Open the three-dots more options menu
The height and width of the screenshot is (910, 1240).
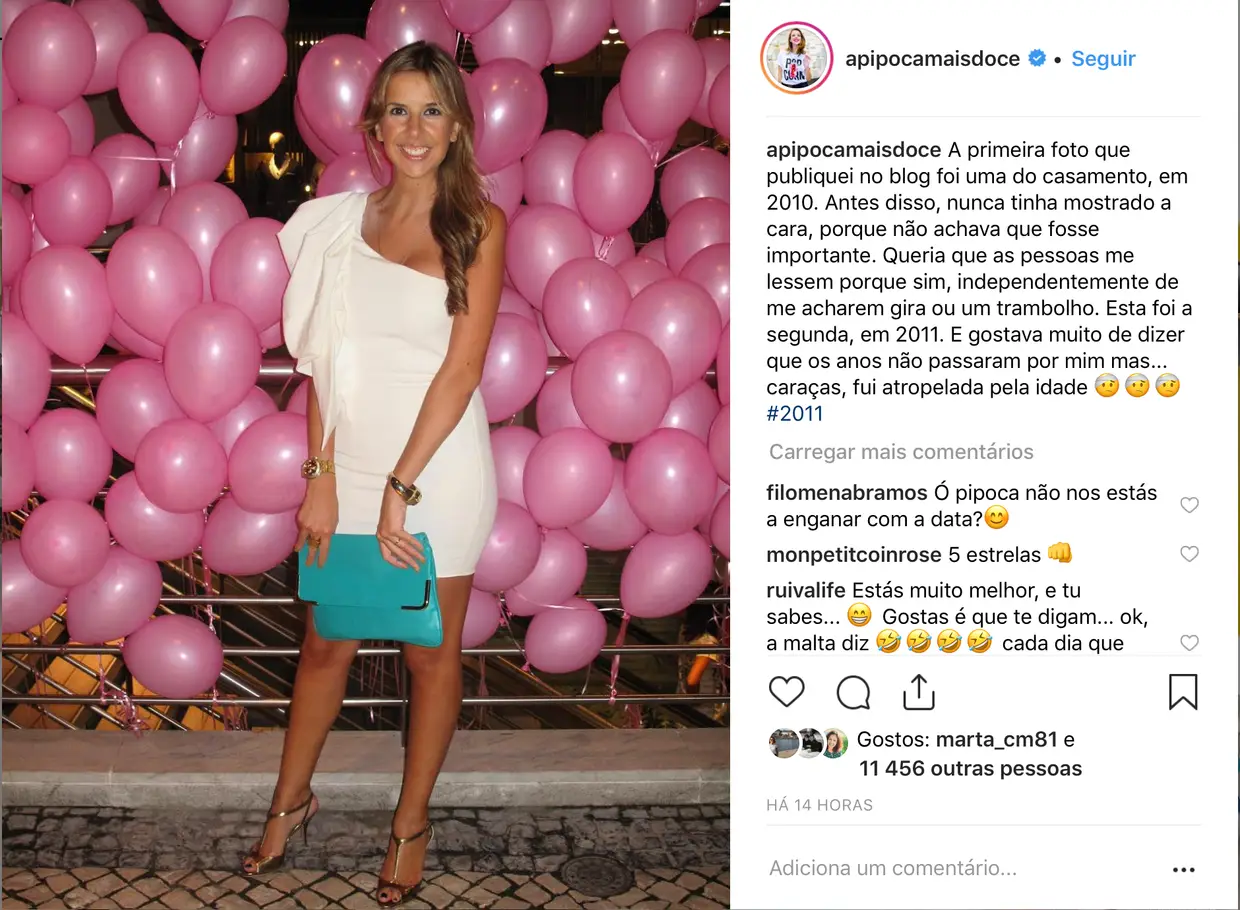coord(1184,870)
